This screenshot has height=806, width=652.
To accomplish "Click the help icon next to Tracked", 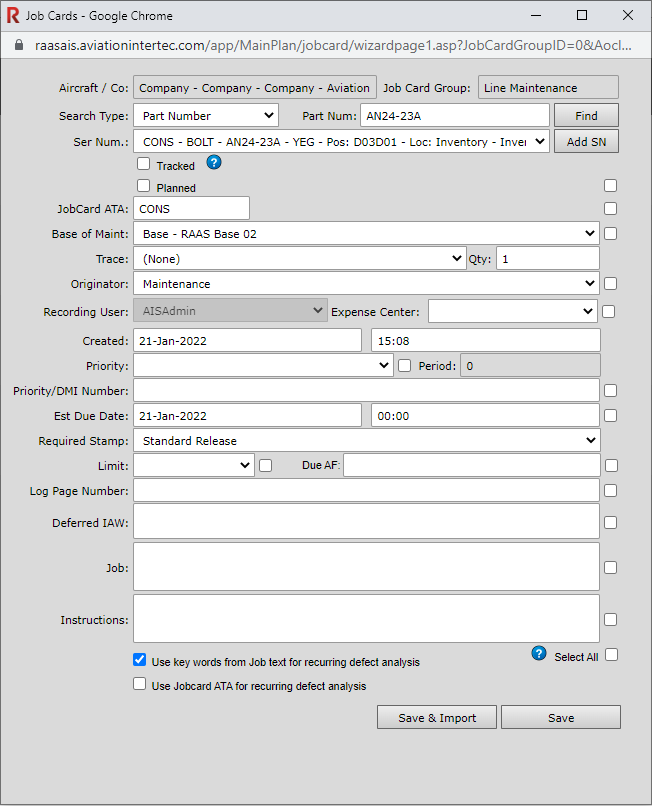I will [x=213, y=163].
